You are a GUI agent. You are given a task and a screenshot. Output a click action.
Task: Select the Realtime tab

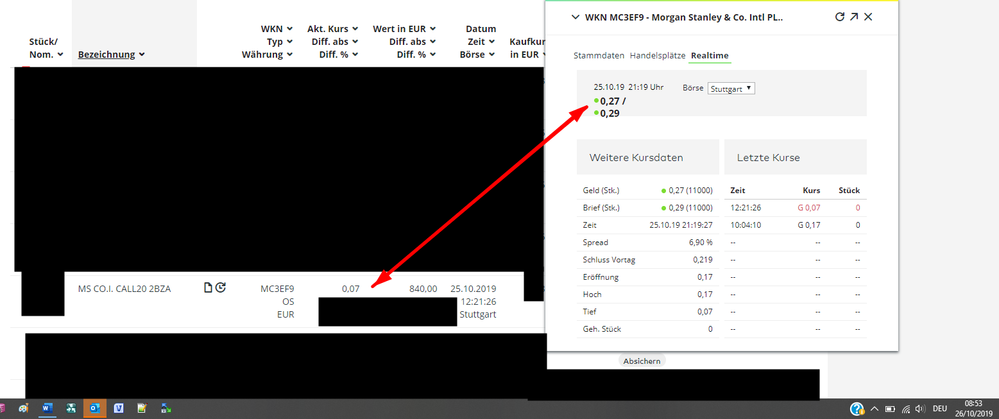click(710, 54)
